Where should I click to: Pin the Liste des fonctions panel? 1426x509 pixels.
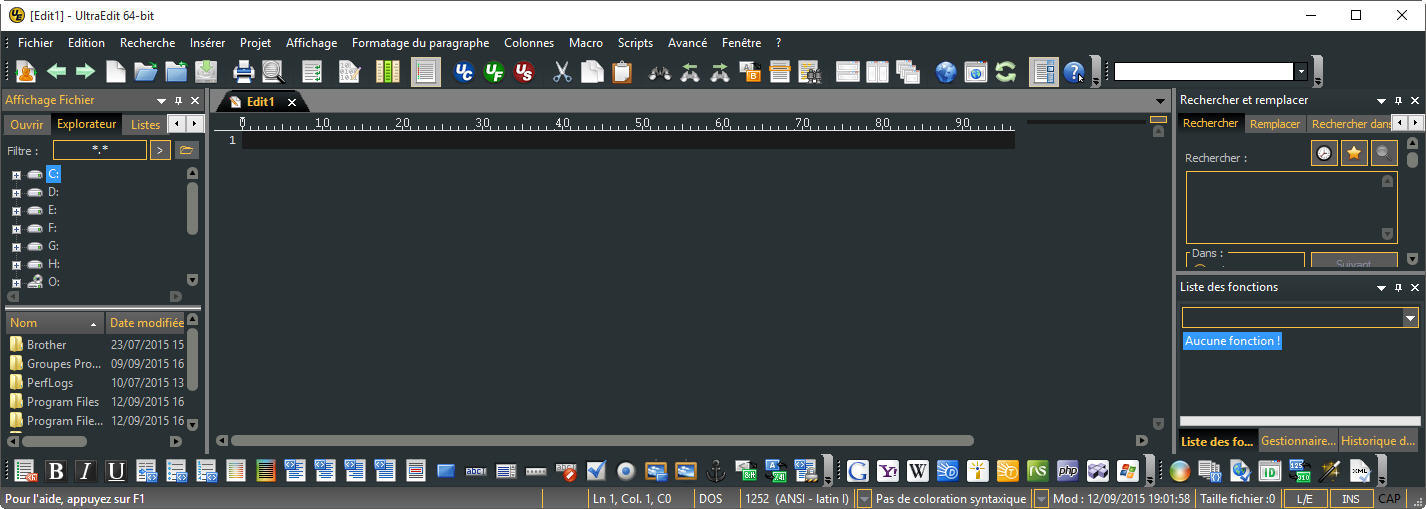click(x=1398, y=288)
